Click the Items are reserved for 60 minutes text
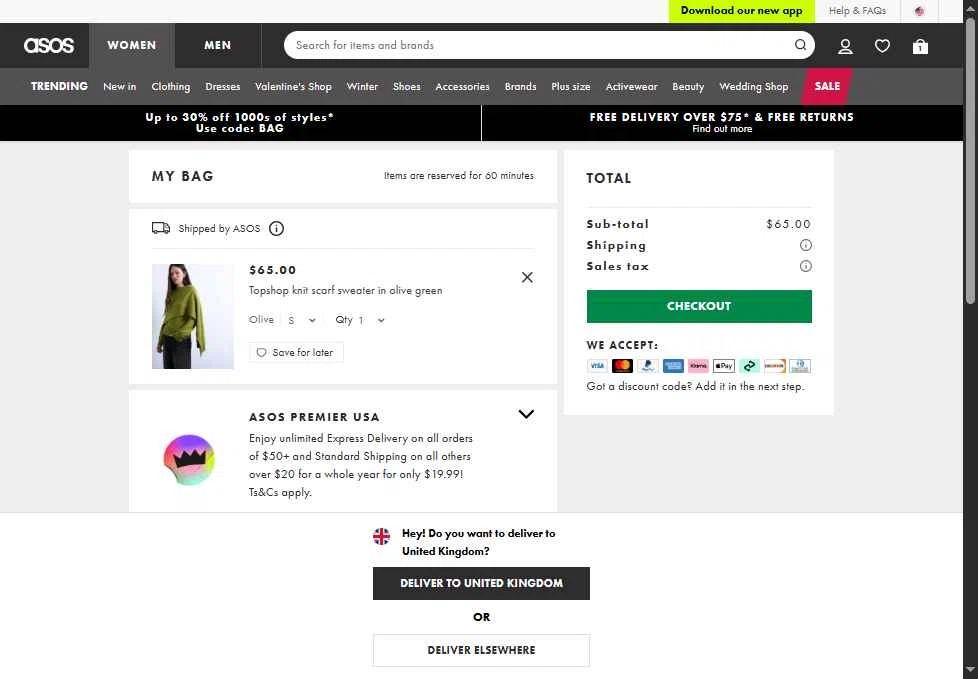 point(459,176)
